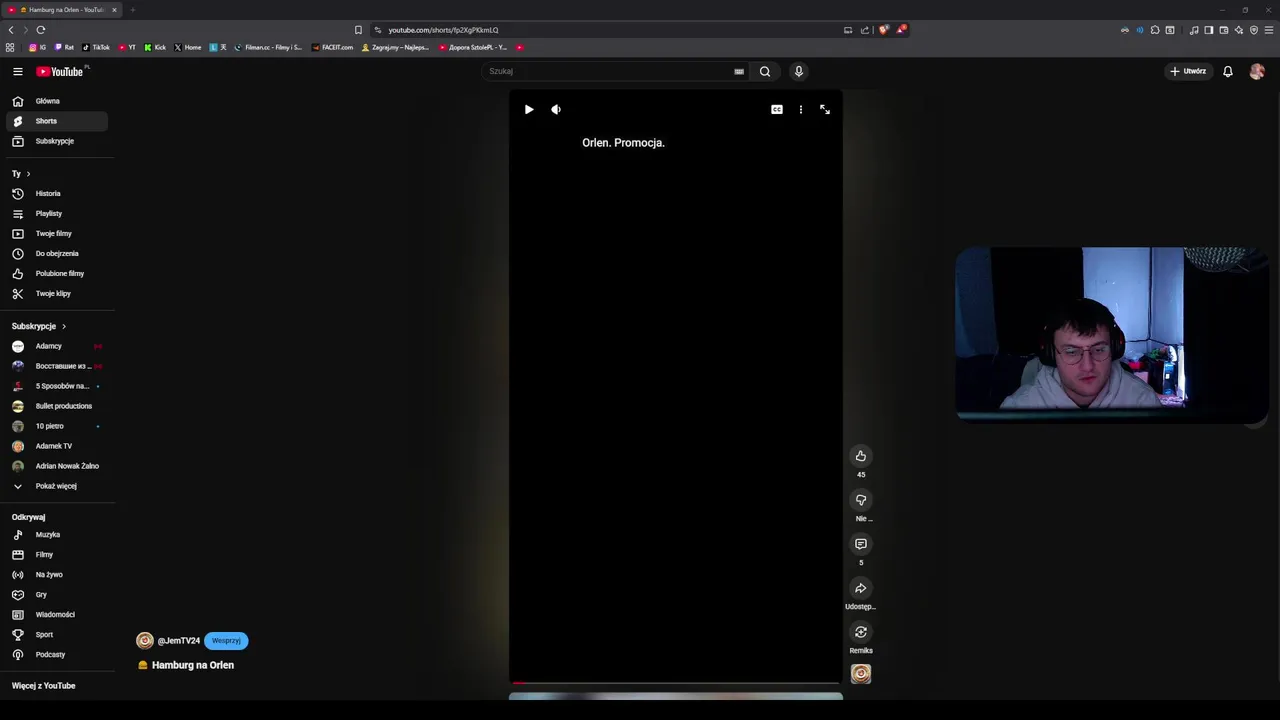Explore the Podcasty category
The image size is (1280, 720).
tap(56, 655)
